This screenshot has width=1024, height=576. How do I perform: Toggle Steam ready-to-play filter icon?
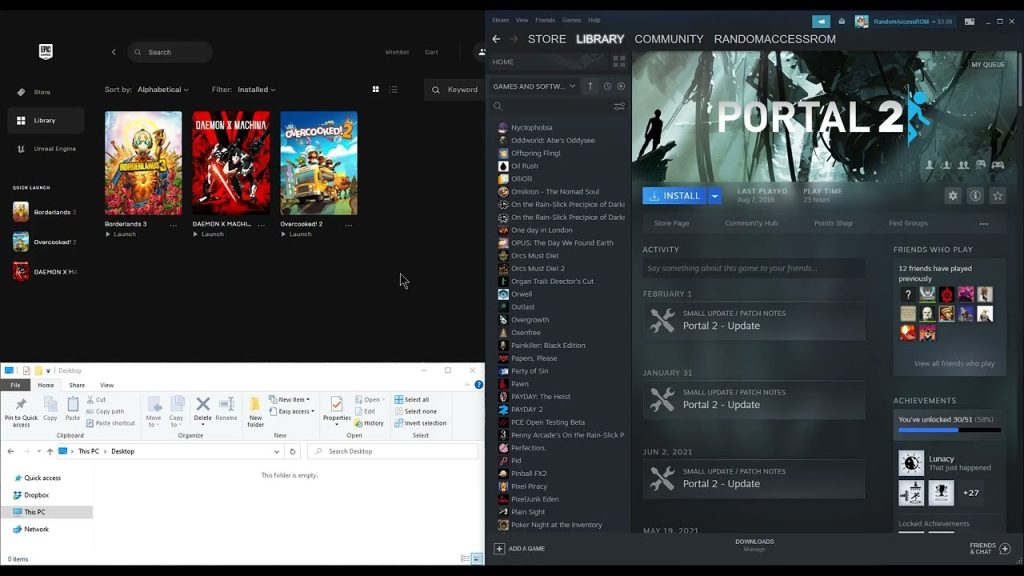pyautogui.click(x=621, y=86)
